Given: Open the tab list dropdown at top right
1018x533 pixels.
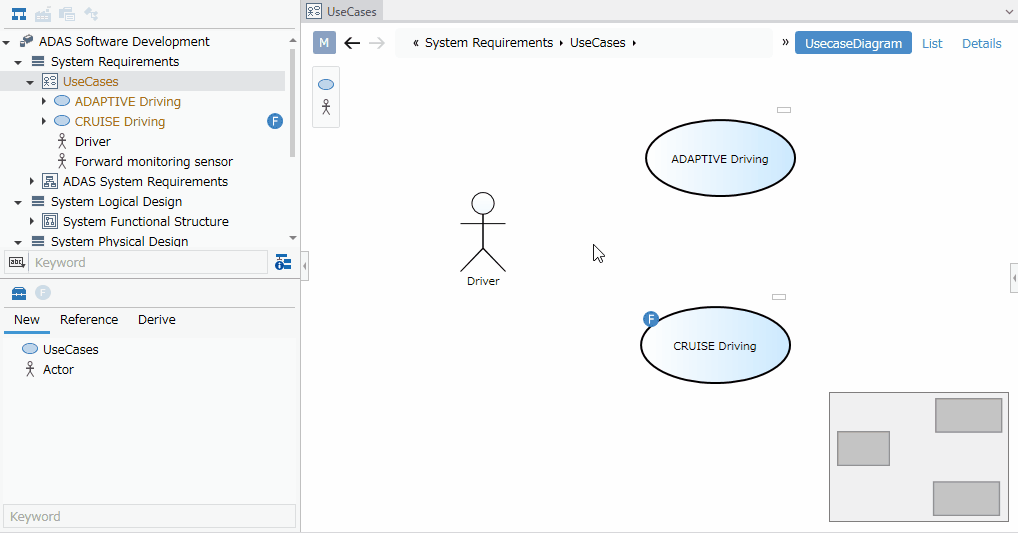Looking at the screenshot, I should tap(1009, 12).
